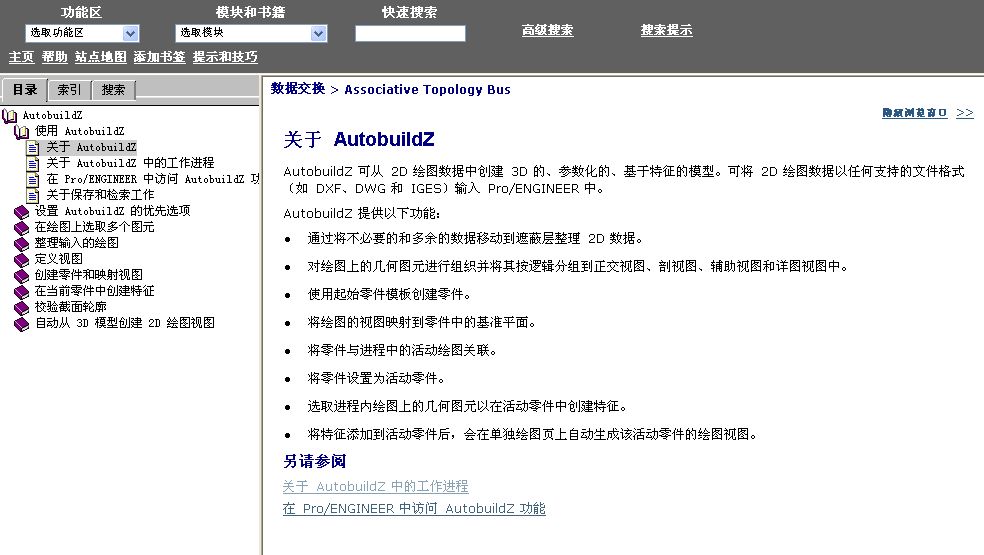Click the 关于 AutobuildZ page heading

tap(359, 139)
